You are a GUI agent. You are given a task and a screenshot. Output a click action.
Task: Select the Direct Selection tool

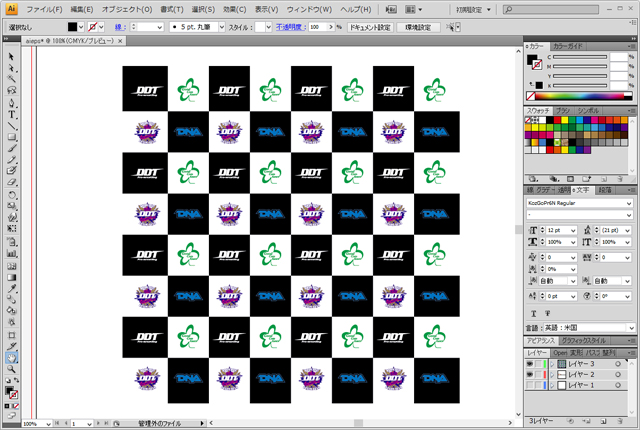pyautogui.click(x=11, y=68)
